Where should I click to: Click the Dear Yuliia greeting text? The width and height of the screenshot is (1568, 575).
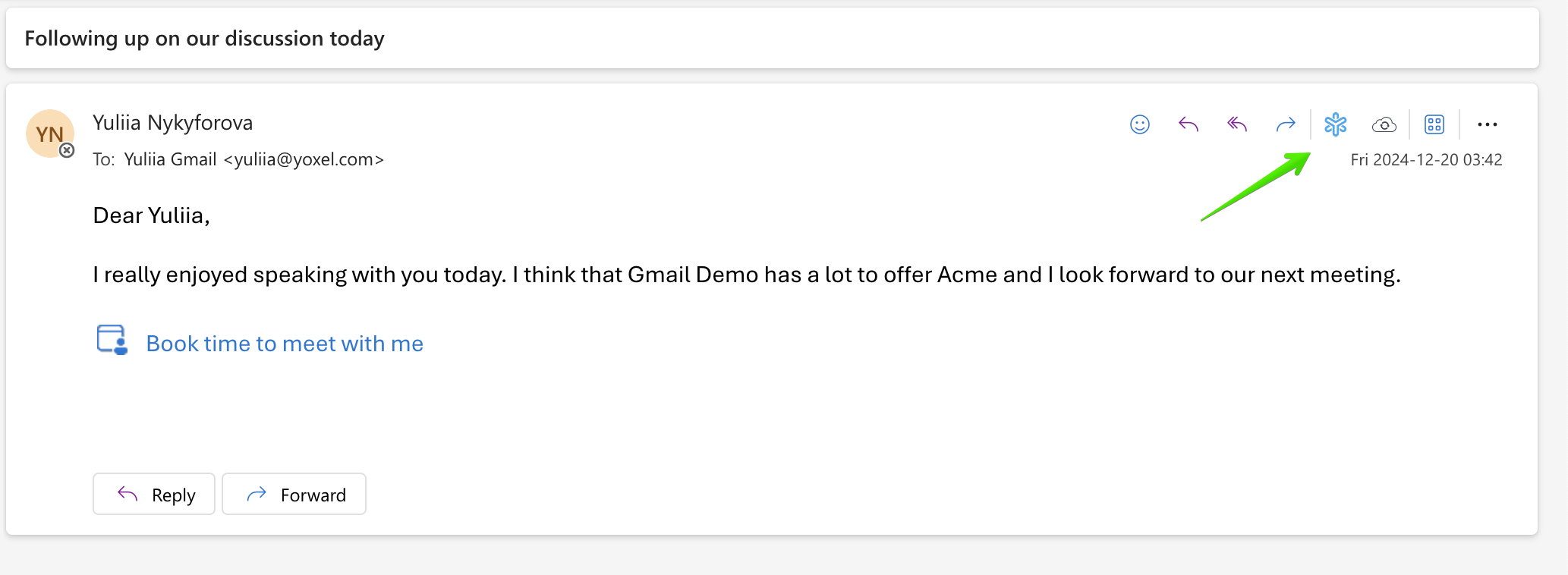tap(151, 215)
